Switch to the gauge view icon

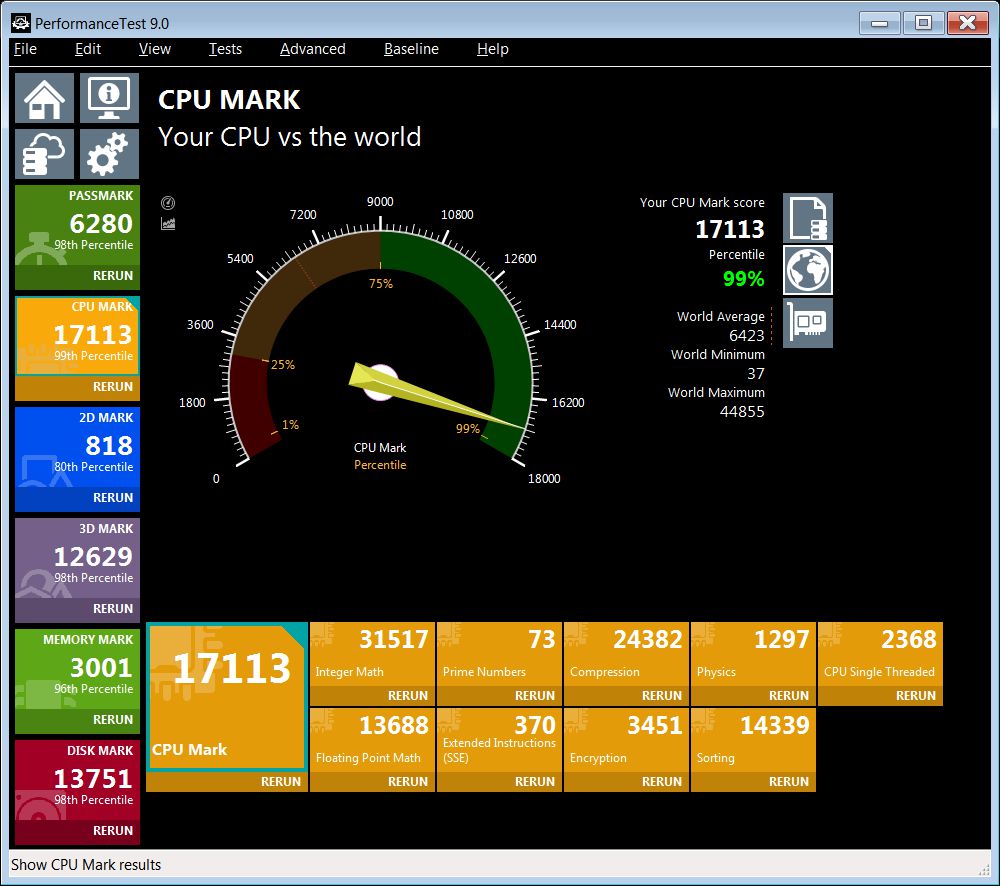(168, 203)
